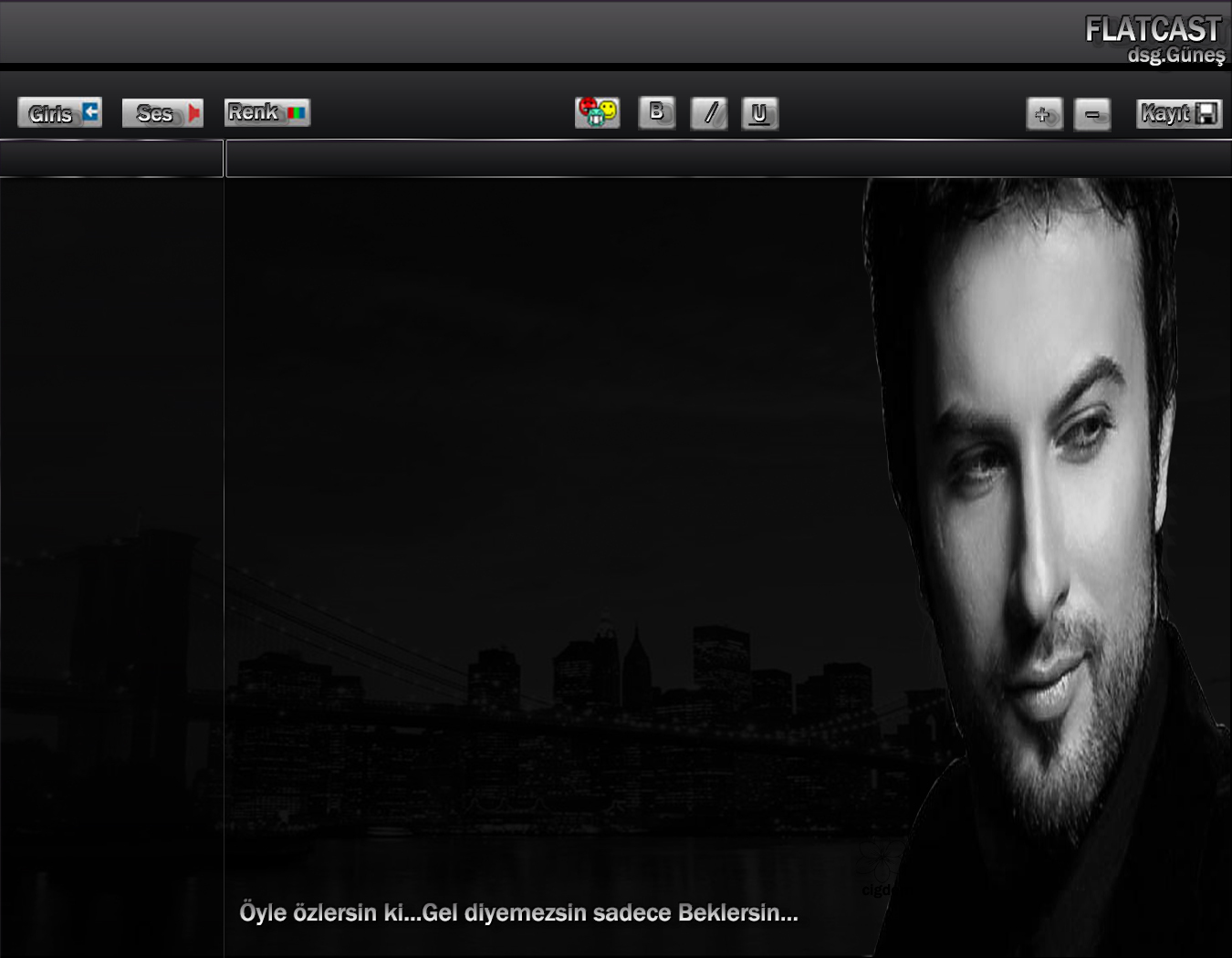Click the FLATCAST logo
1232x958 pixels.
click(1152, 29)
